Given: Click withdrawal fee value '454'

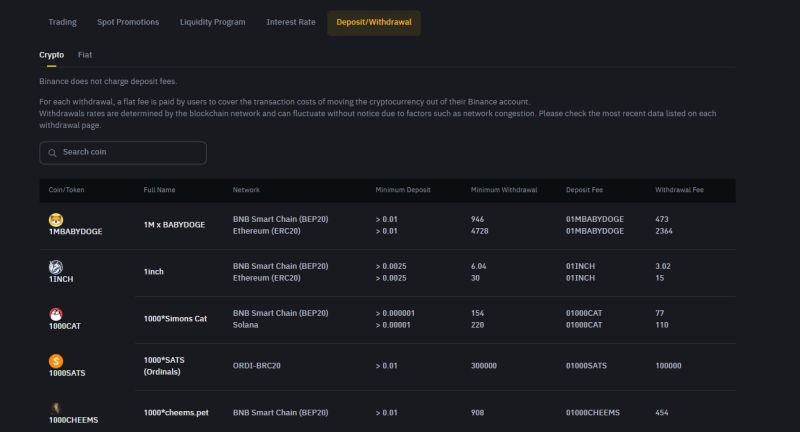Looking at the screenshot, I should tap(662, 413).
